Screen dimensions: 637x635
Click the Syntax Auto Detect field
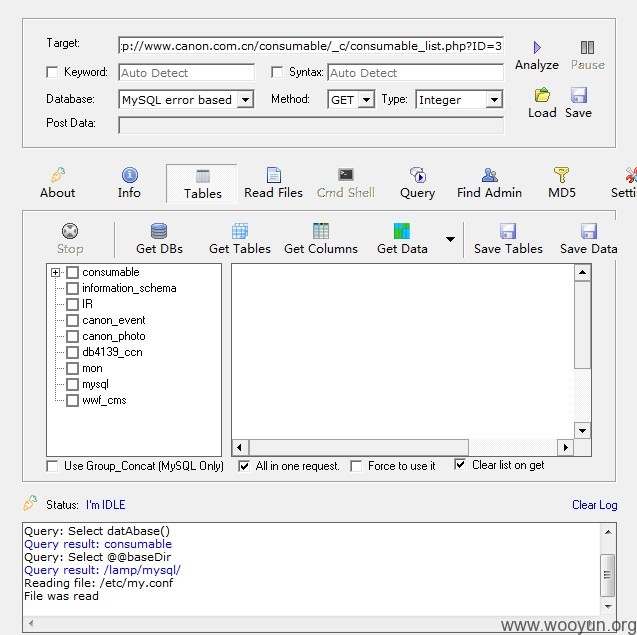point(416,73)
